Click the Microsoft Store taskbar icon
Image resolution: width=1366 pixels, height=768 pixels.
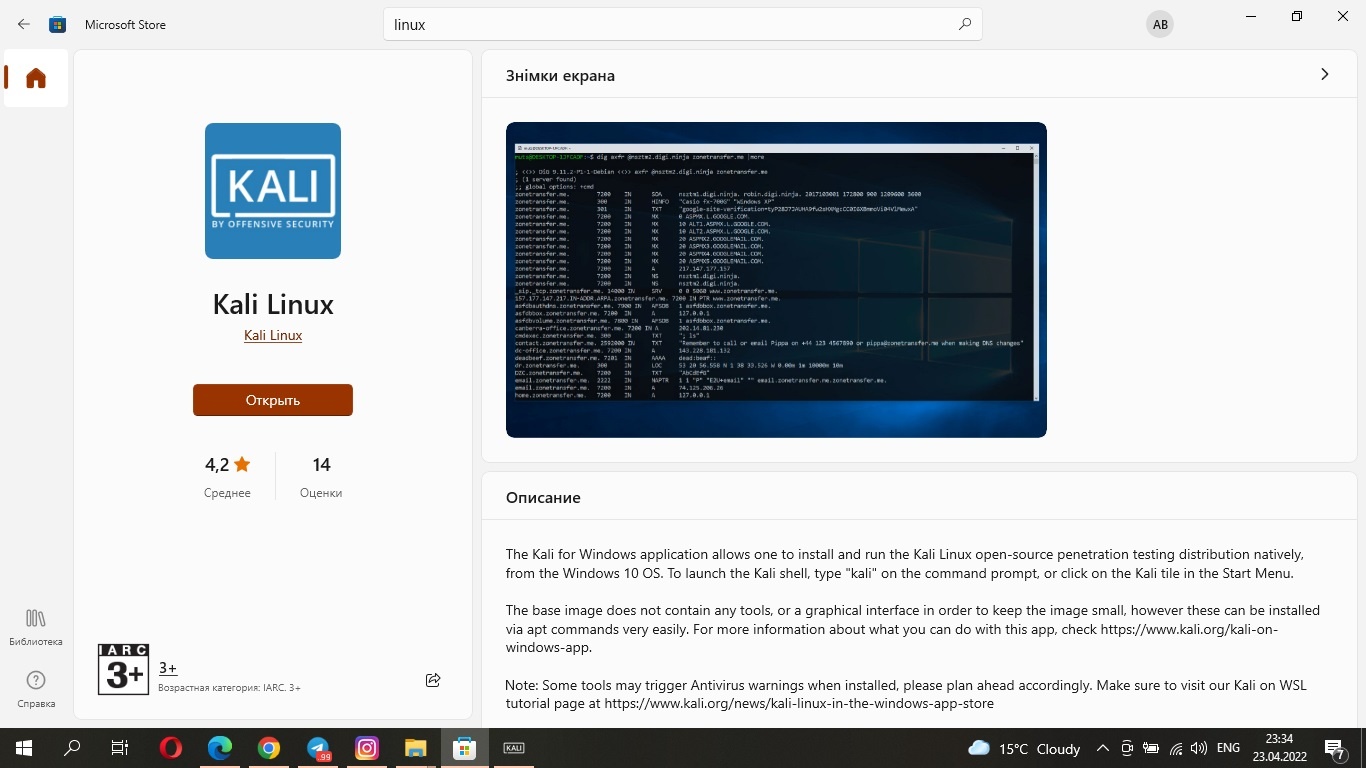tap(464, 748)
